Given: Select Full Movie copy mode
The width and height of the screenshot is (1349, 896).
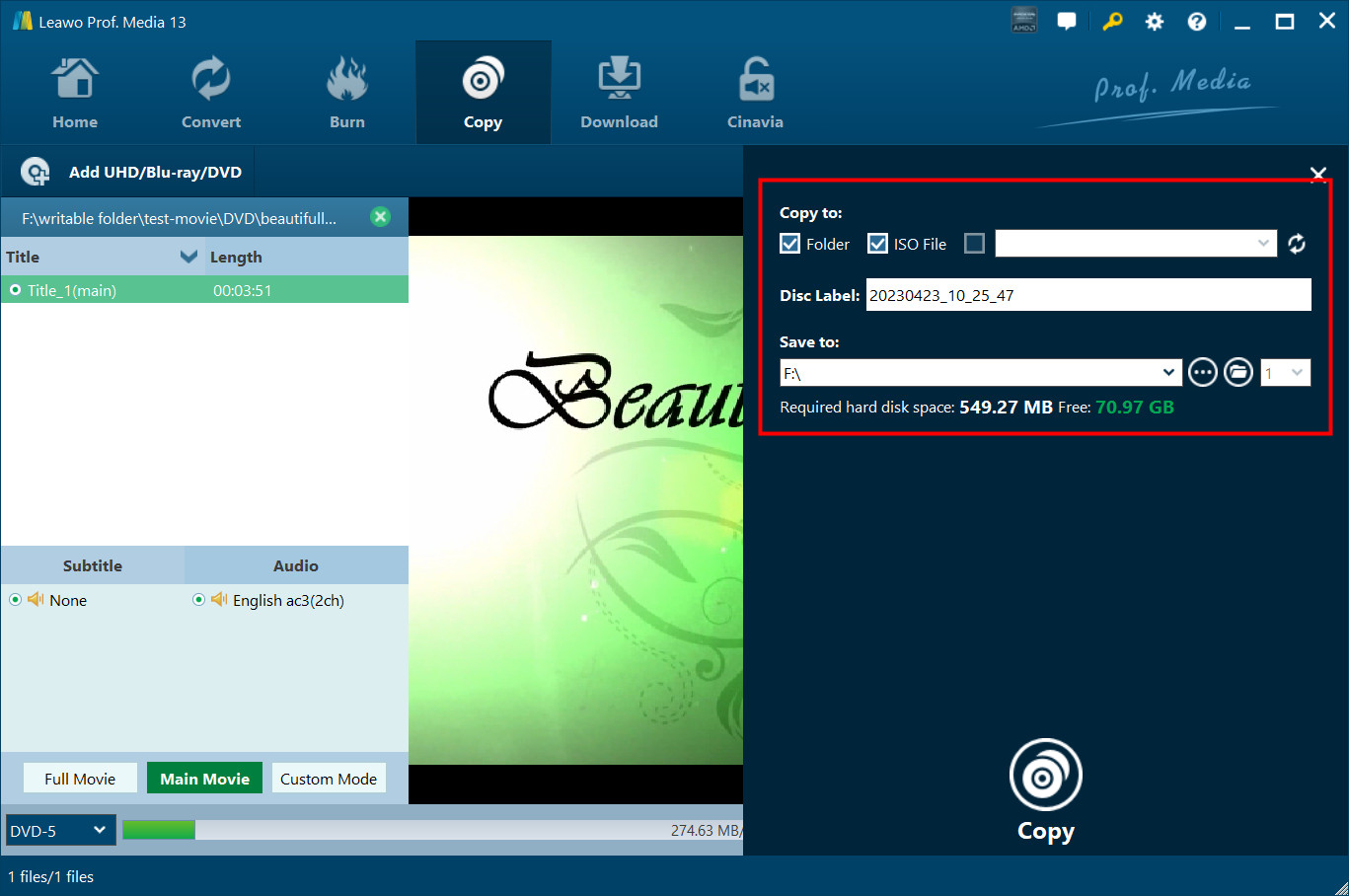Looking at the screenshot, I should [80, 779].
